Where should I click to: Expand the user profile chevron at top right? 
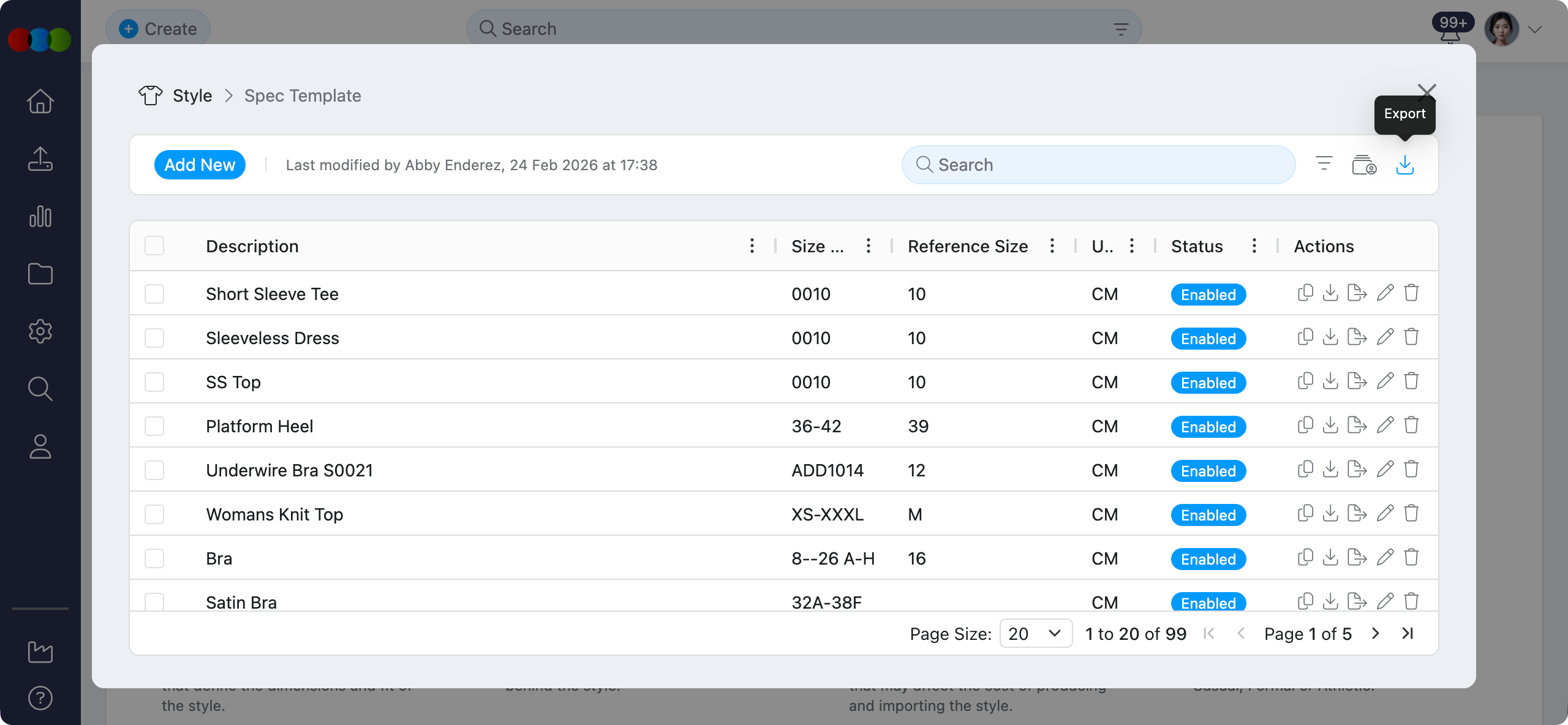[x=1534, y=29]
